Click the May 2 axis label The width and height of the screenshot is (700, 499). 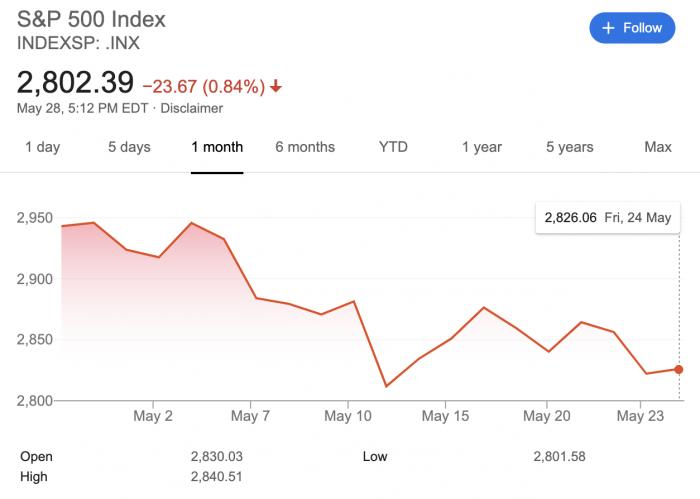pos(153,415)
